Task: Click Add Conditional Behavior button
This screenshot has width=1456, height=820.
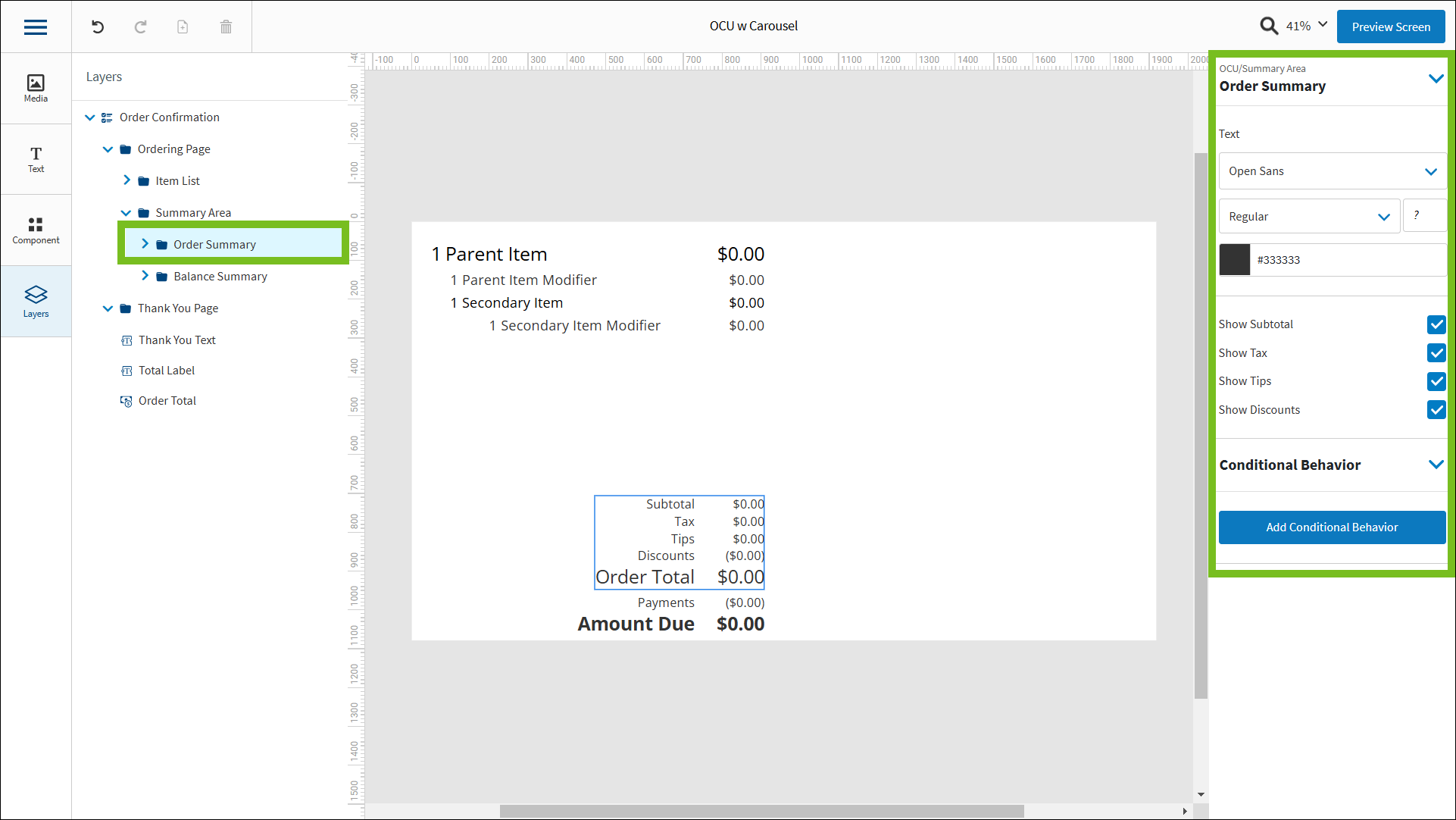Action: pyautogui.click(x=1331, y=527)
